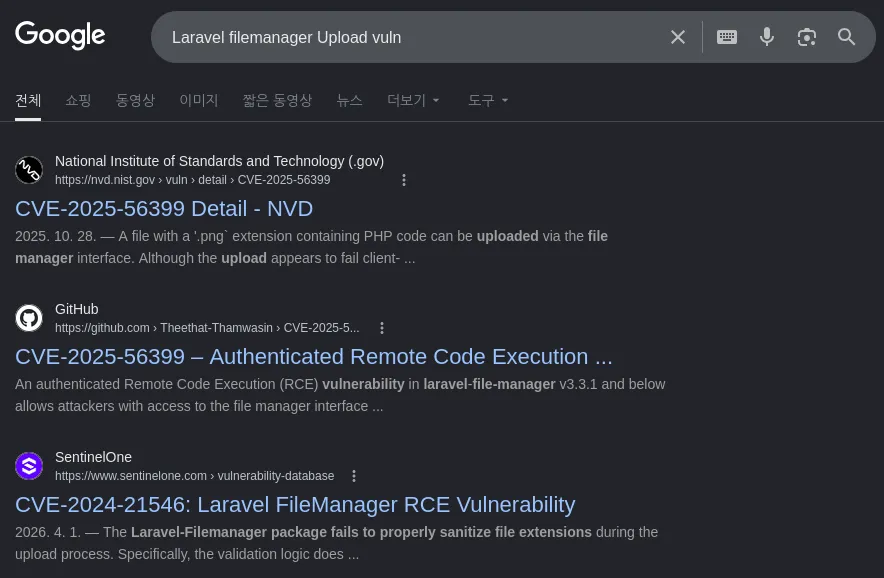Expand the 더보기 dropdown
The width and height of the screenshot is (884, 578).
pos(413,100)
